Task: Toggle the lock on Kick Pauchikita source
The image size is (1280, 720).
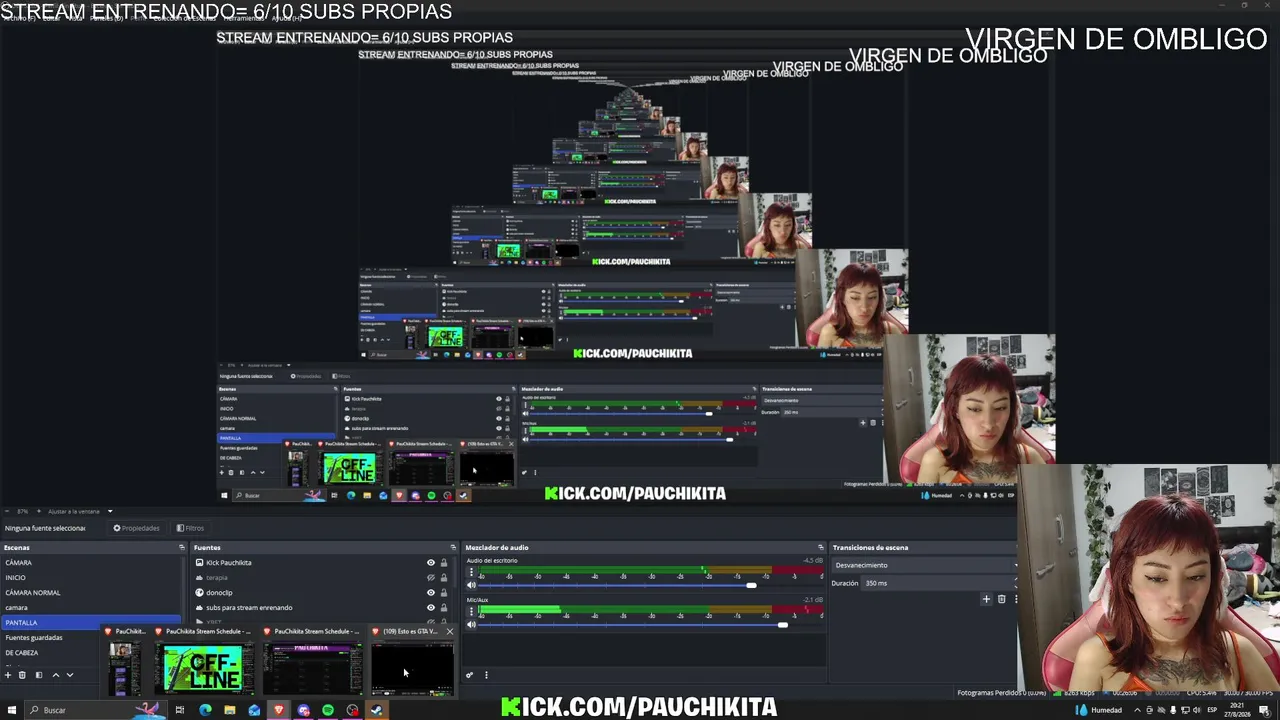Action: [444, 562]
